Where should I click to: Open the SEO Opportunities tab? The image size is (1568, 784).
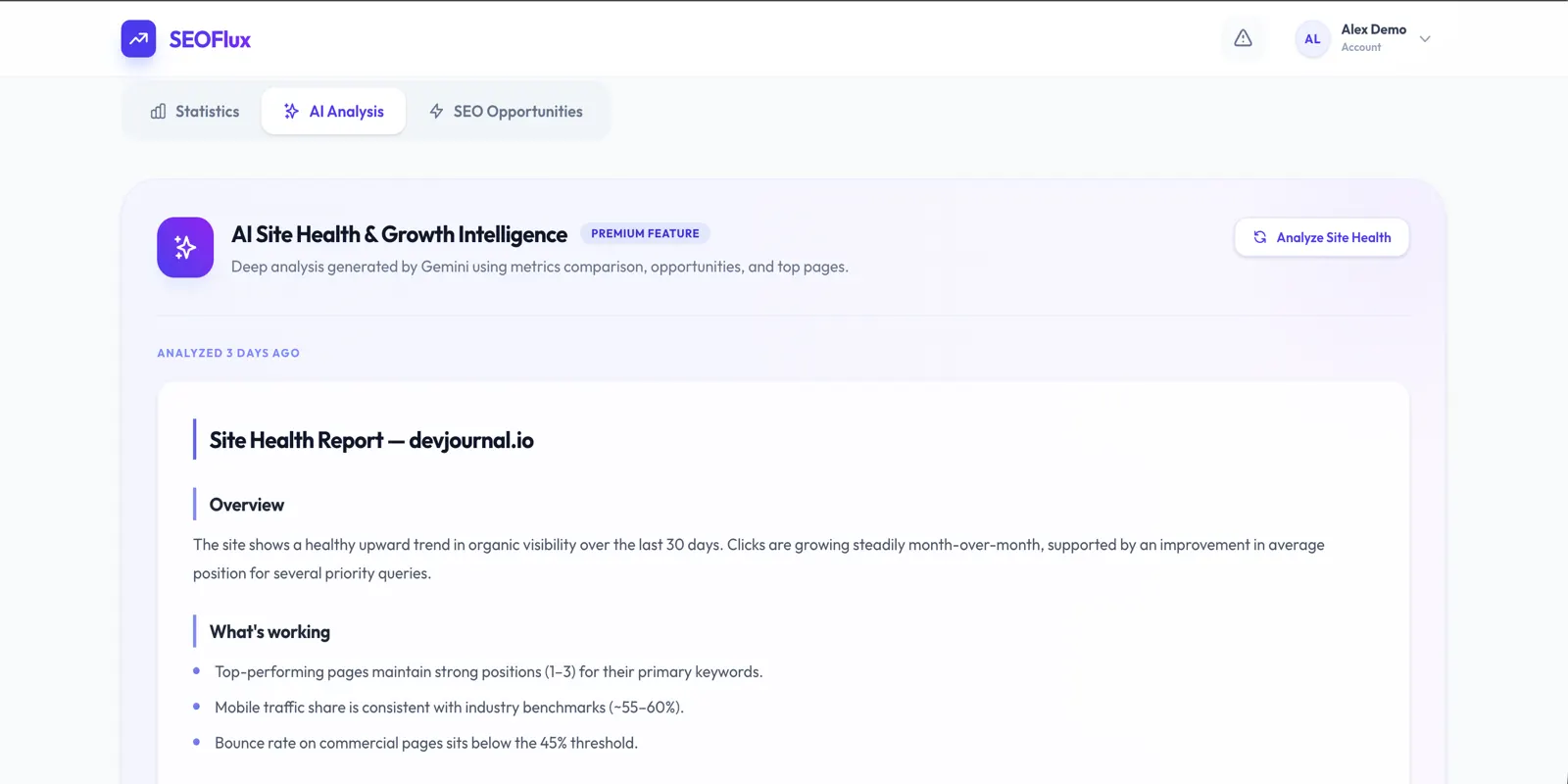click(x=506, y=112)
